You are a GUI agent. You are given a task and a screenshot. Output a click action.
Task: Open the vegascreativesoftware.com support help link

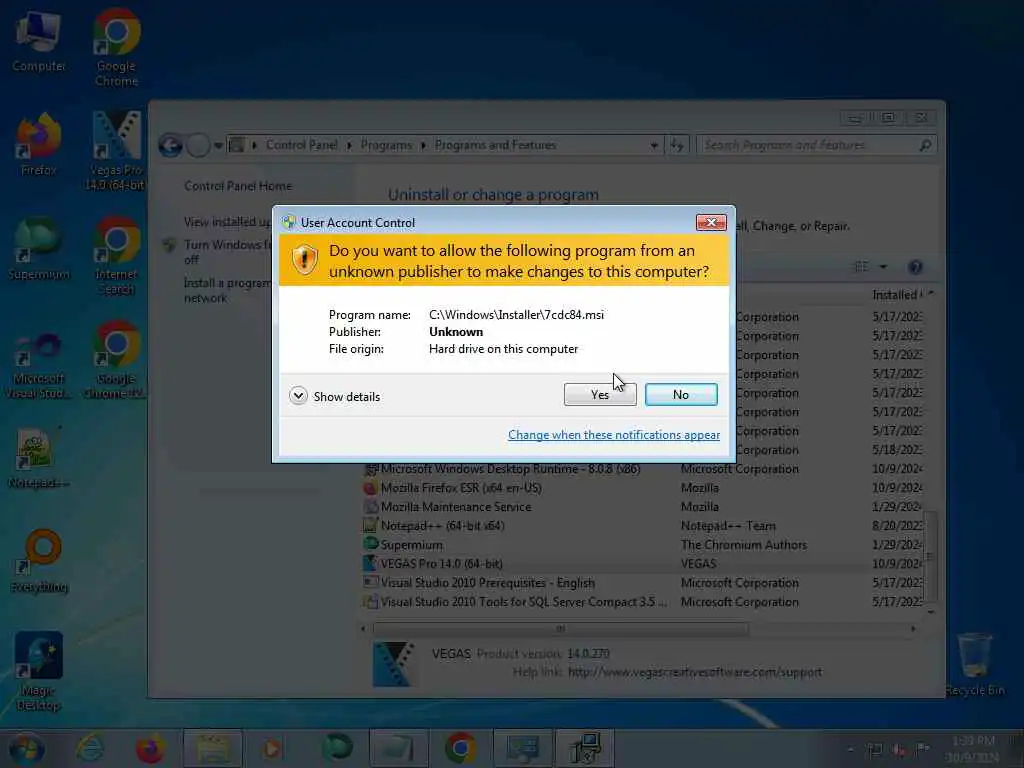point(695,672)
